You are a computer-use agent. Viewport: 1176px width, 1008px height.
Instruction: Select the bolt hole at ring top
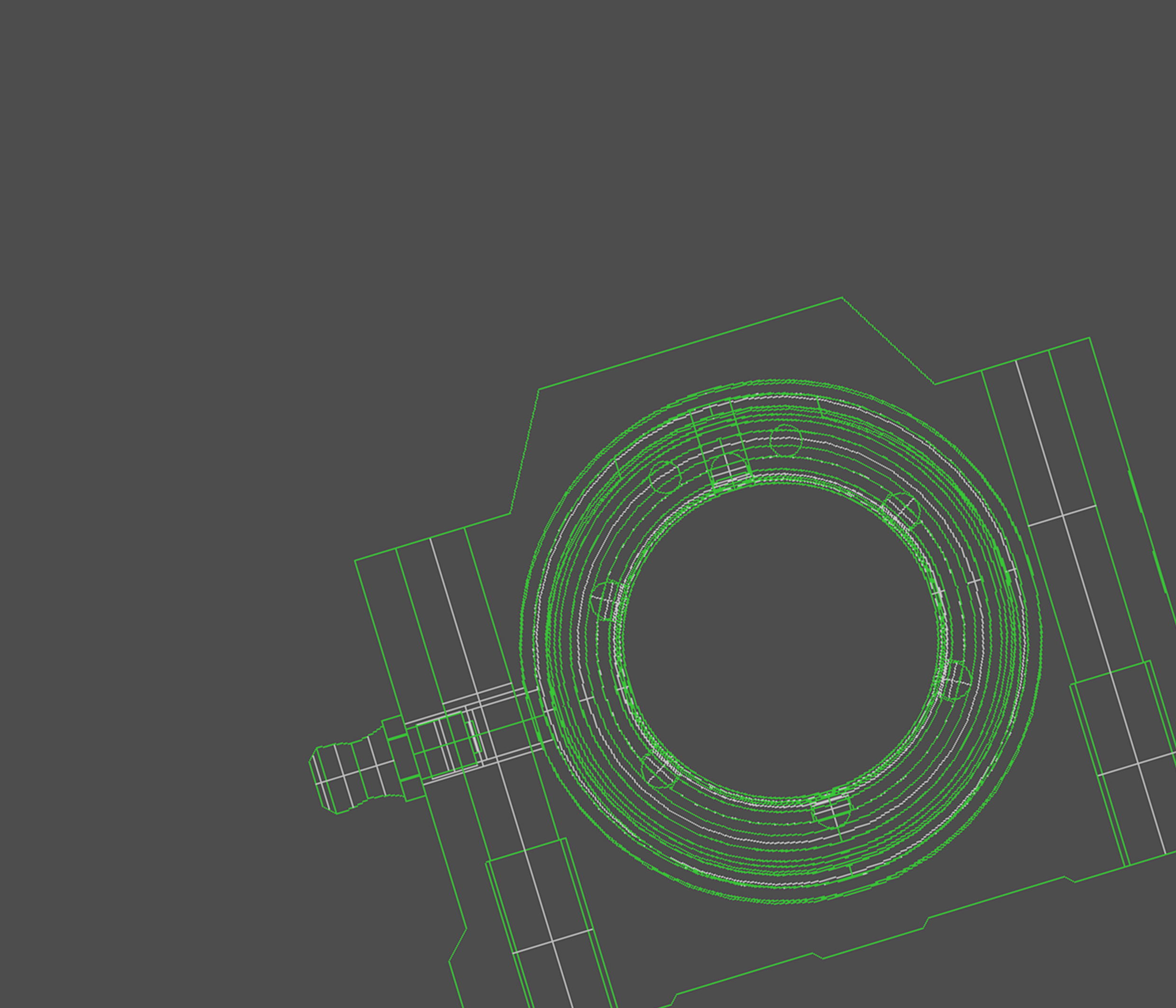tap(786, 440)
